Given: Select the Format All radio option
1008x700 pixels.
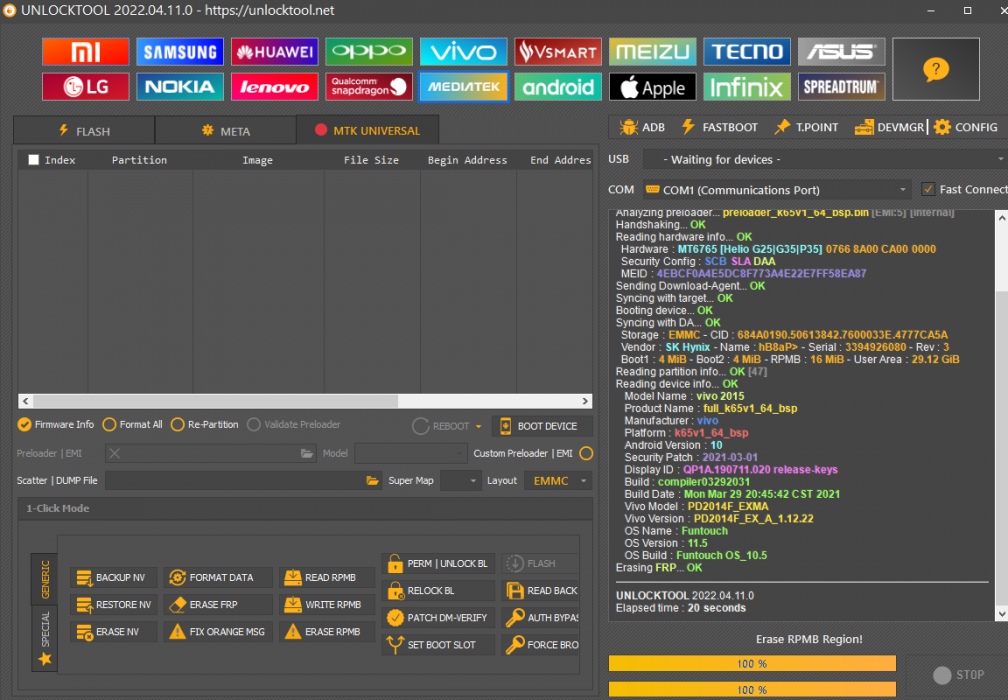Looking at the screenshot, I should (x=132, y=425).
